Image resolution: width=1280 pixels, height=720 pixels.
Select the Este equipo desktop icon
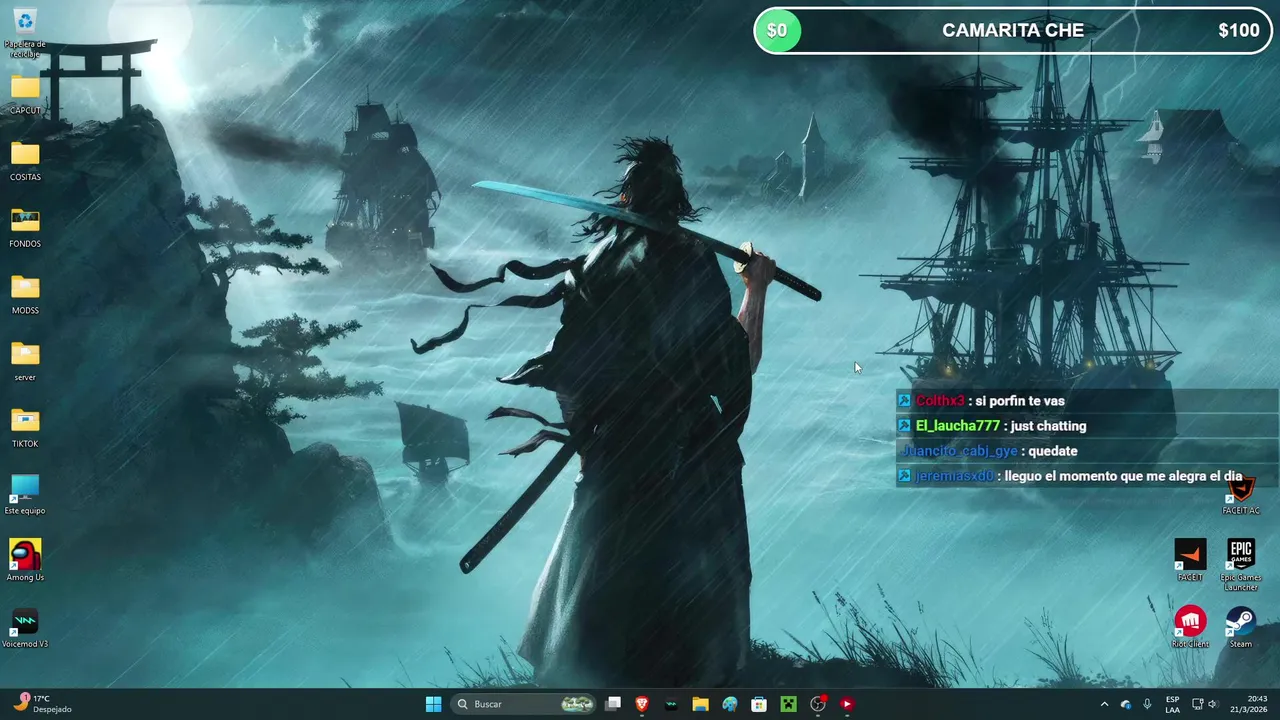[25, 495]
